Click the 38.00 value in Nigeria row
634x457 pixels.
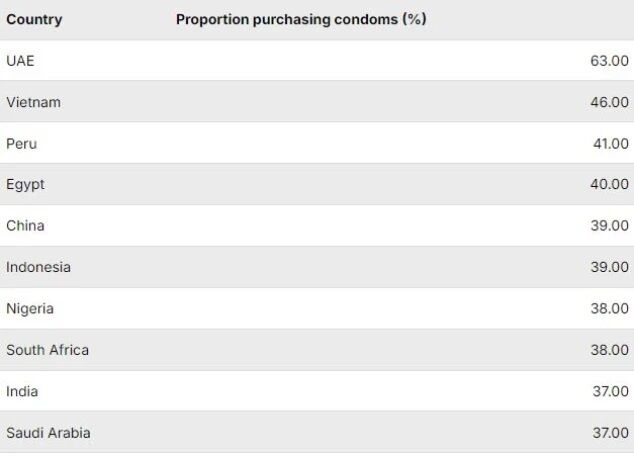[609, 308]
